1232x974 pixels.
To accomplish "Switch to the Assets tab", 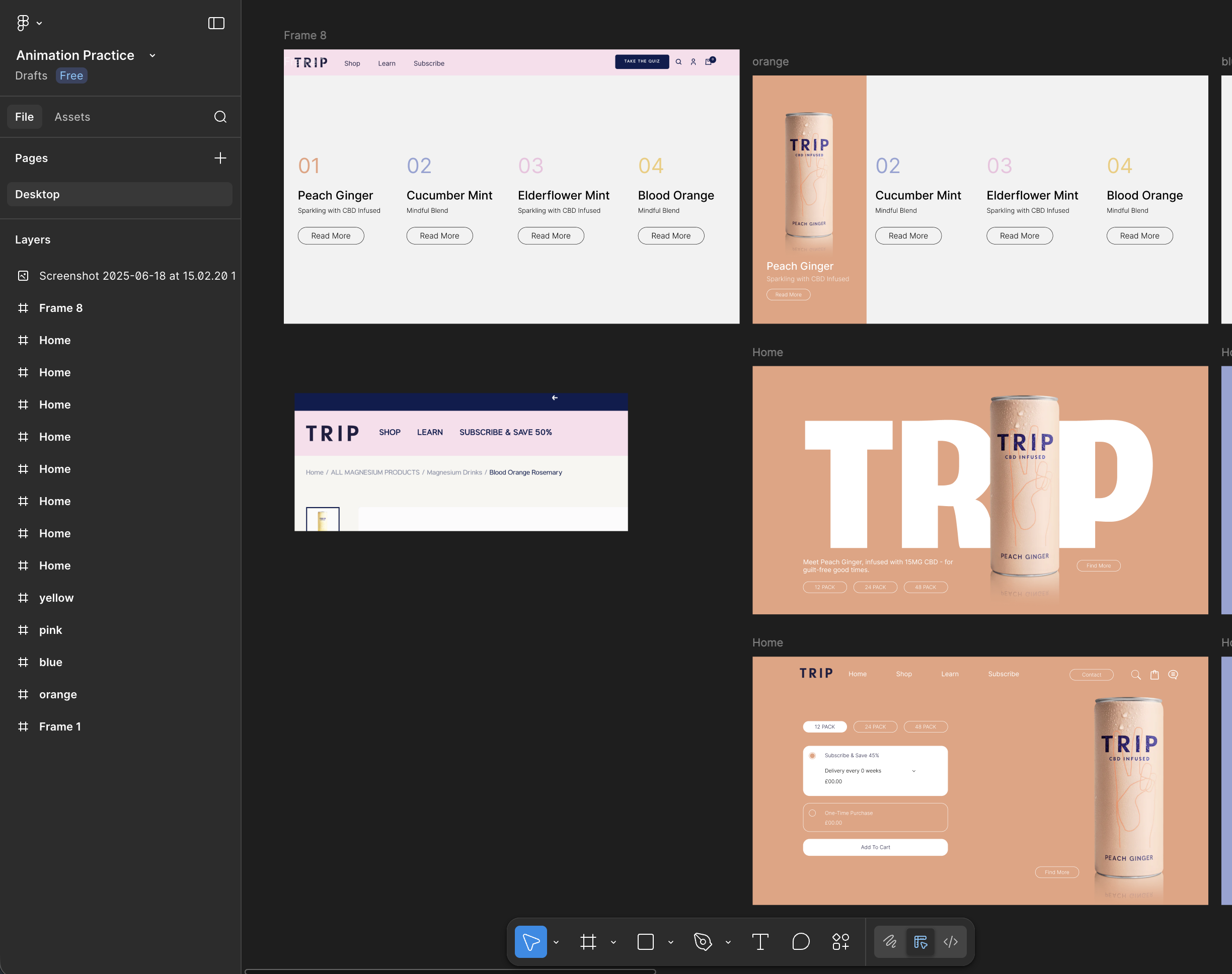I will click(x=72, y=116).
